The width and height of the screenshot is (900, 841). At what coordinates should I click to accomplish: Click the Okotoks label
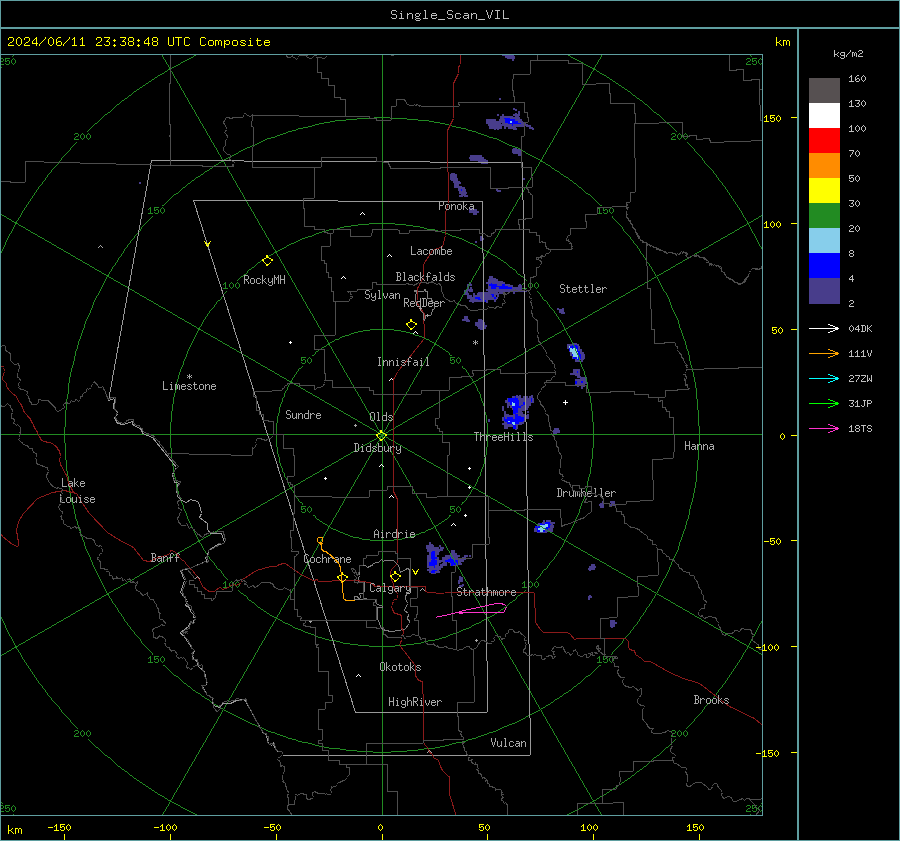(x=400, y=667)
